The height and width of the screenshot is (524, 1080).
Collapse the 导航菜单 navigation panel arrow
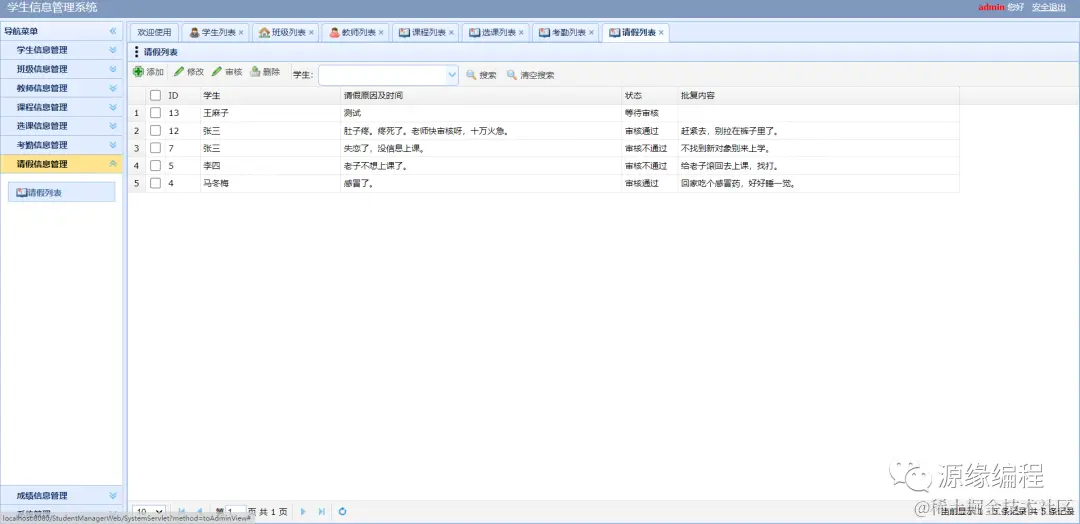tap(113, 31)
